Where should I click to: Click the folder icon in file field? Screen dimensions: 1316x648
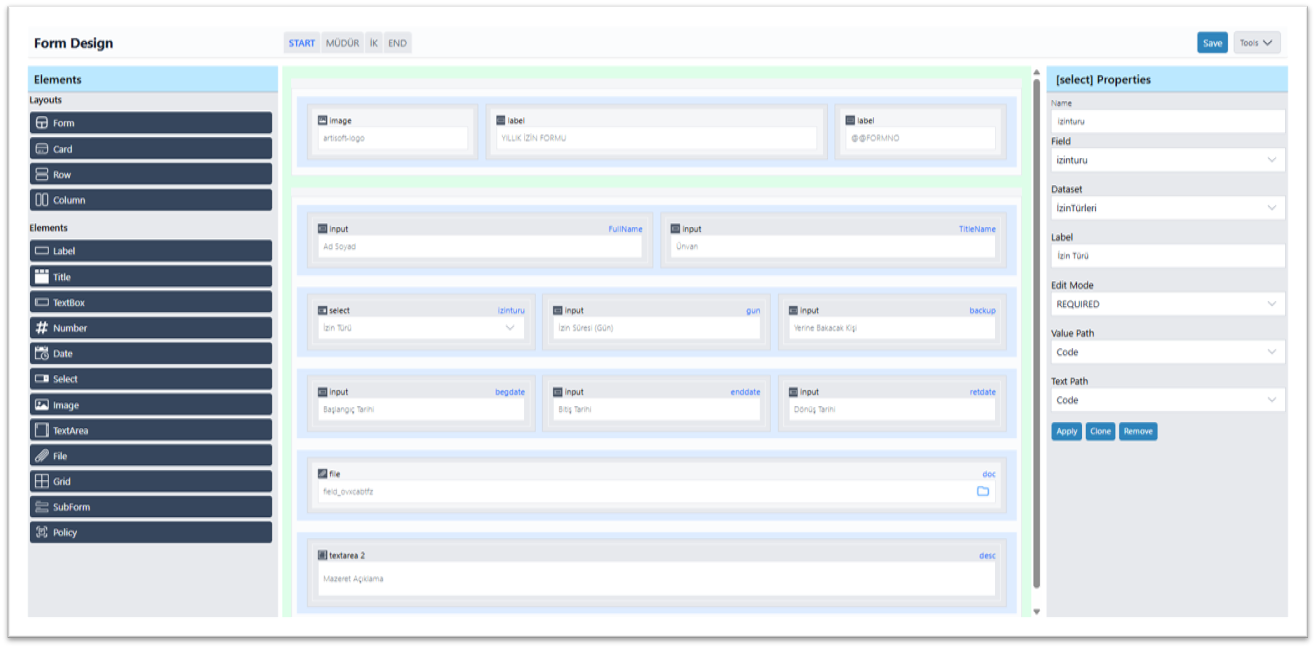982,491
